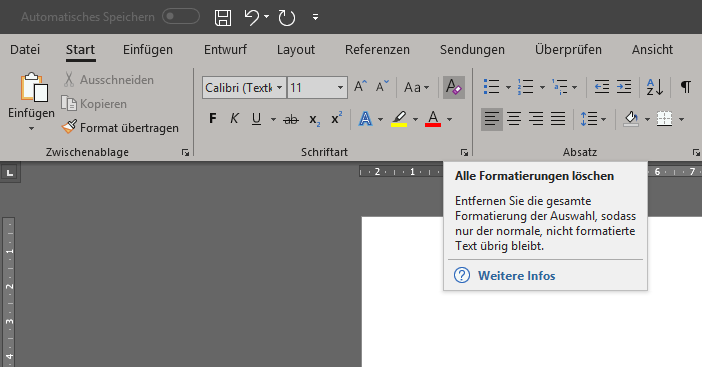Apply bold with the F button
The width and height of the screenshot is (702, 367).
[213, 119]
